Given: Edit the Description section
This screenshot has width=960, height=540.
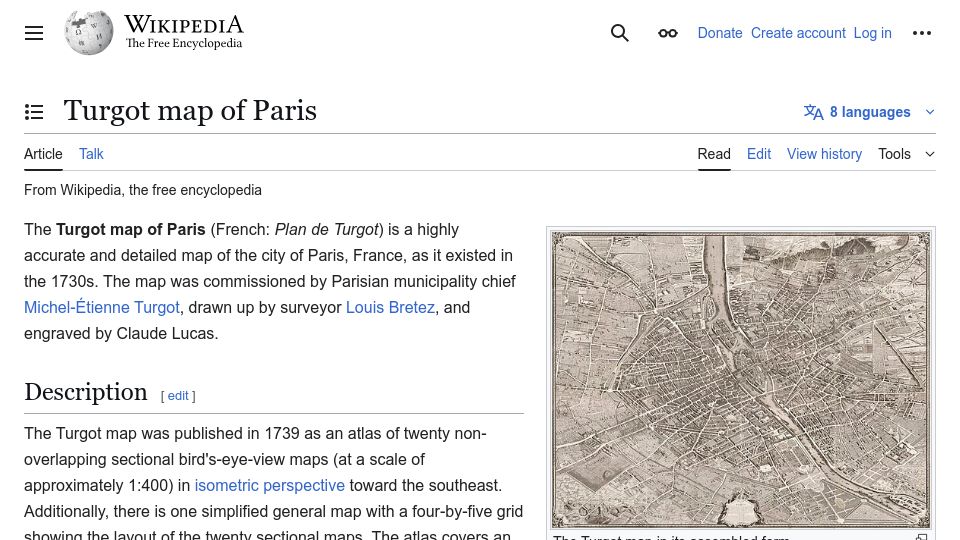Looking at the screenshot, I should click(x=178, y=396).
